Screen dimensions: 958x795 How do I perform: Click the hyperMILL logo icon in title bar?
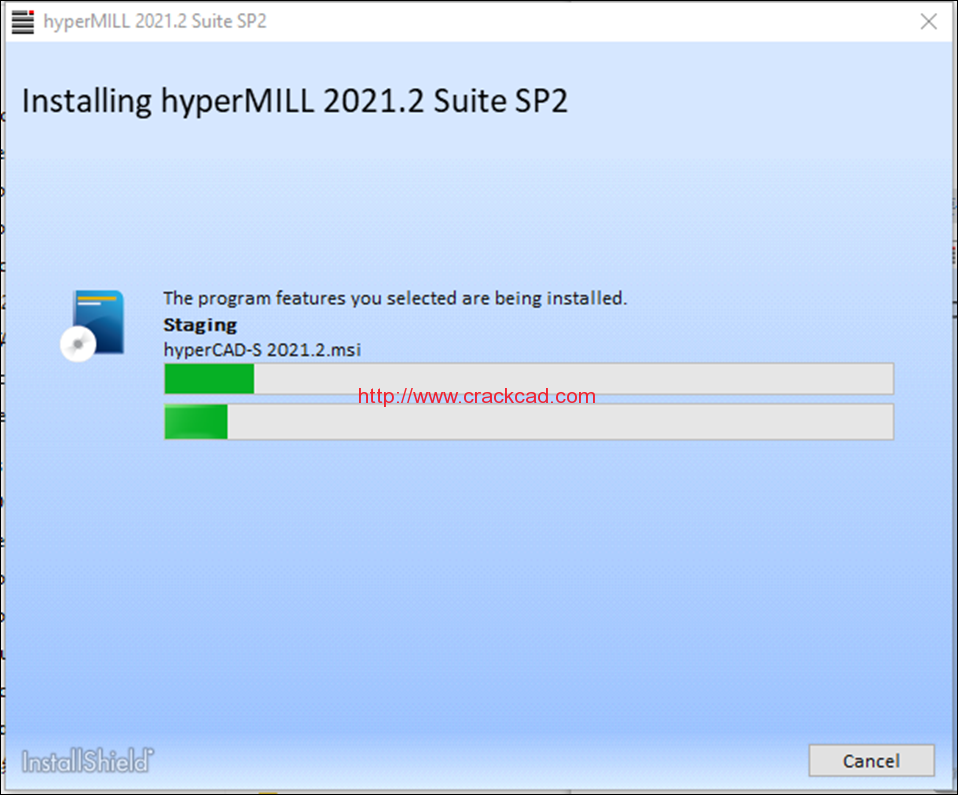point(23,21)
